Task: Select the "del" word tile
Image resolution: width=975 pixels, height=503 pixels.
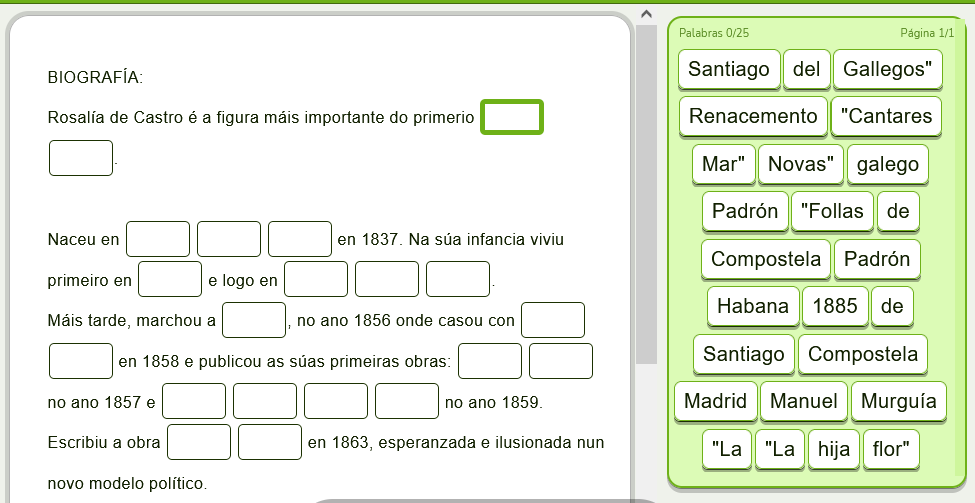Action: click(806, 69)
